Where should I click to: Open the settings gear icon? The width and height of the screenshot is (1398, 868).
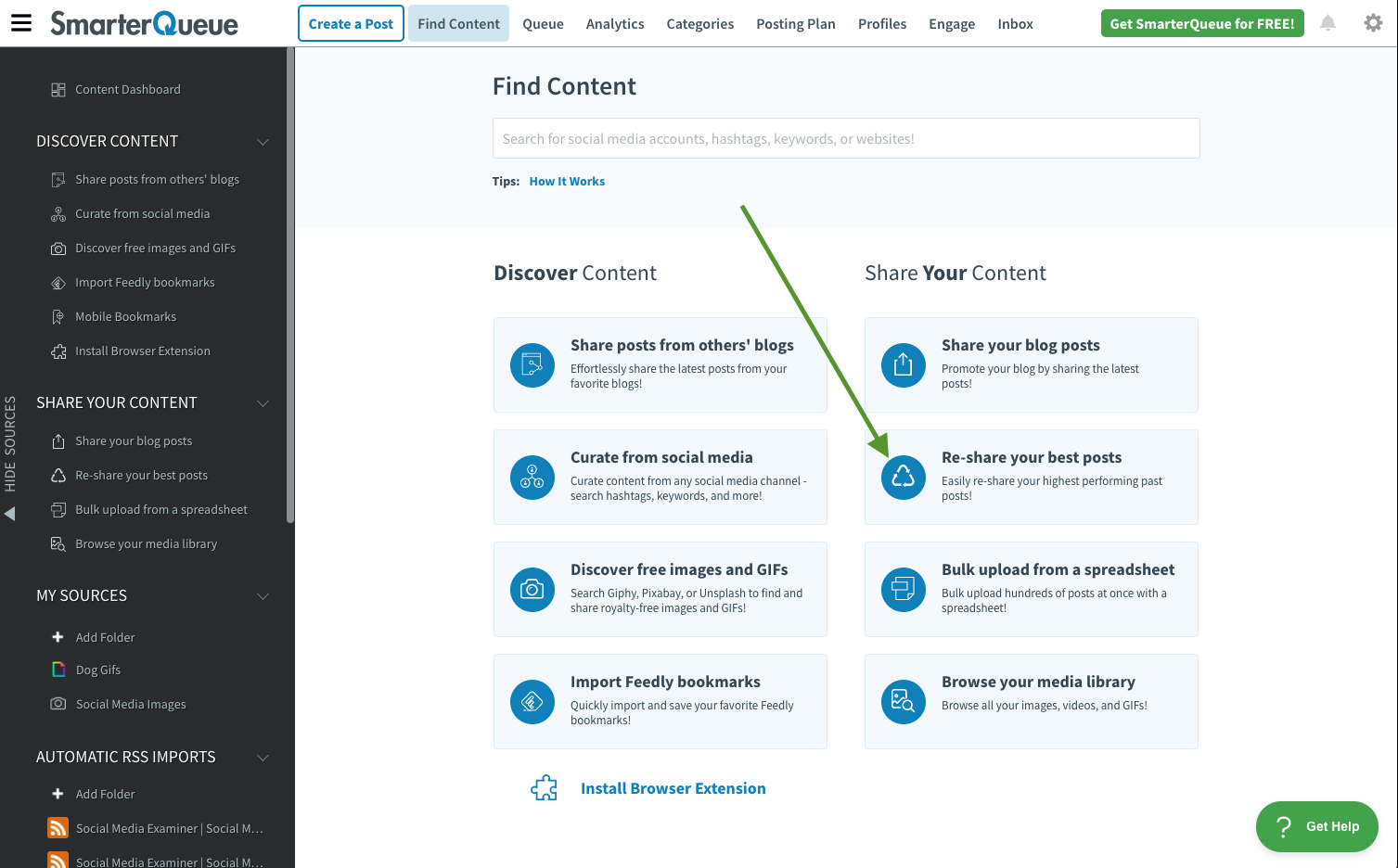[1373, 23]
